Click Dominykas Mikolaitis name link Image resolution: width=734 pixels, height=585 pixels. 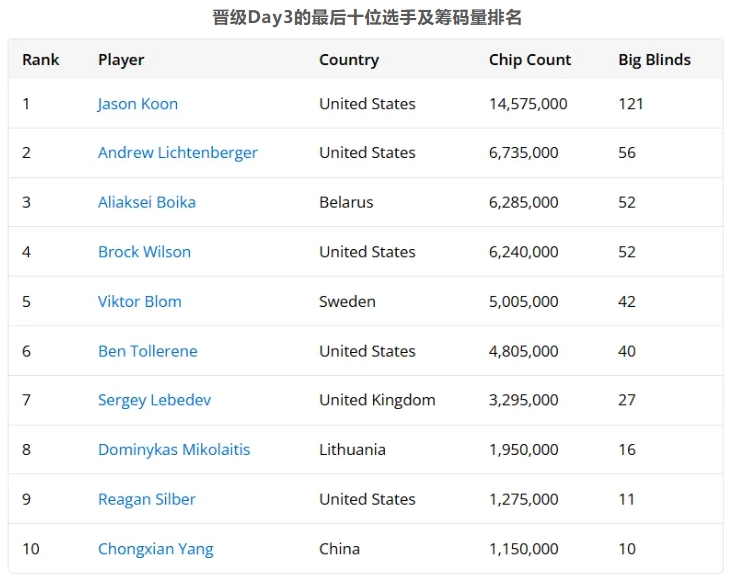(x=174, y=450)
